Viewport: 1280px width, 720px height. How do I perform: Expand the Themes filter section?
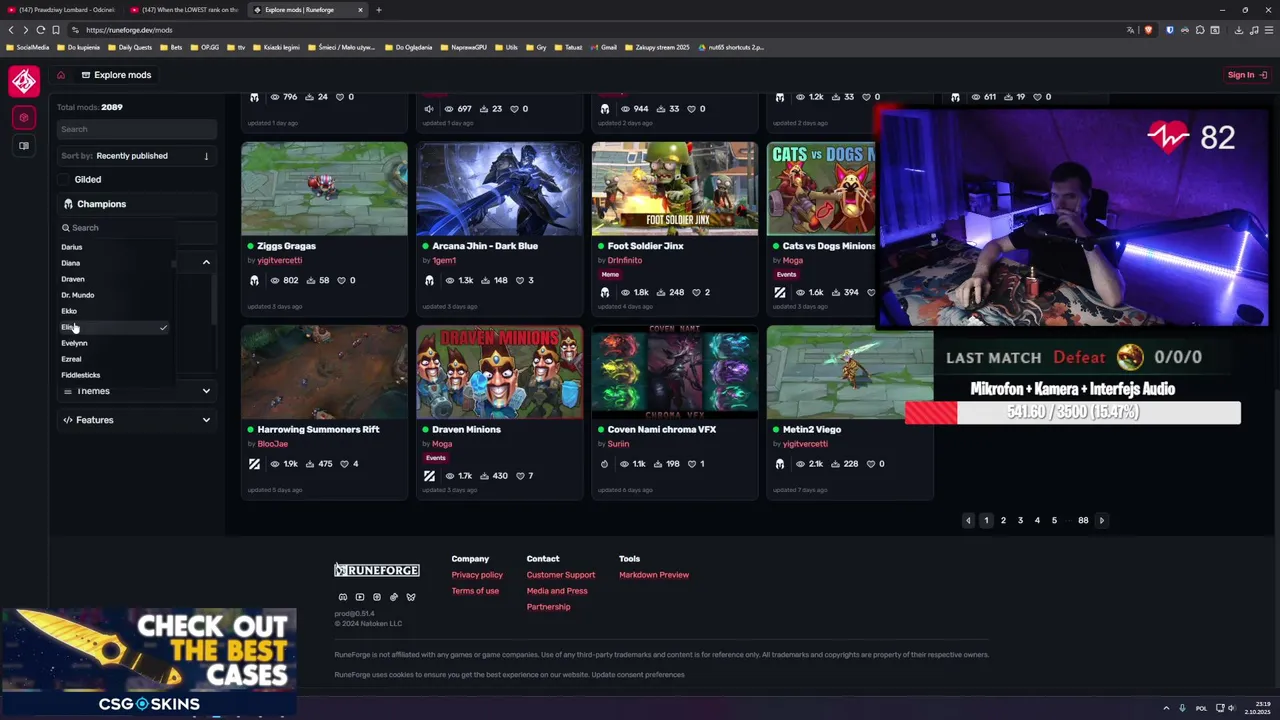(136, 391)
